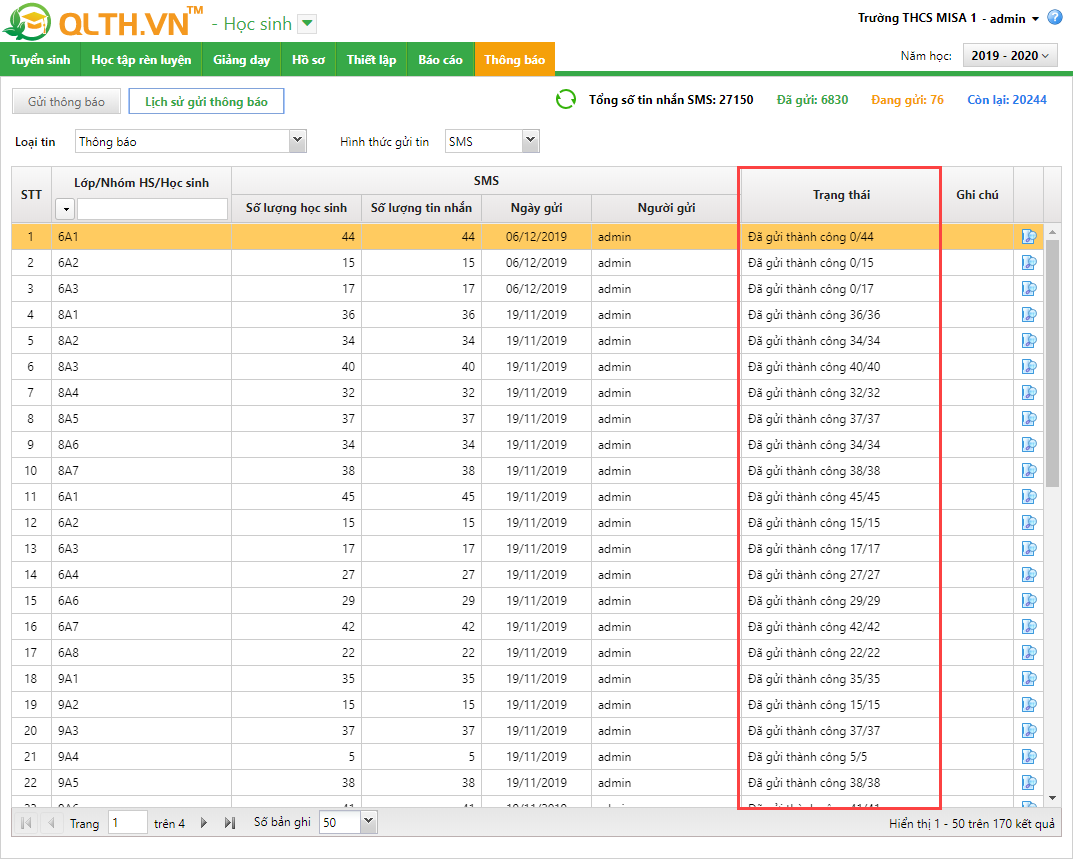Click the class name filter text box

point(152,209)
